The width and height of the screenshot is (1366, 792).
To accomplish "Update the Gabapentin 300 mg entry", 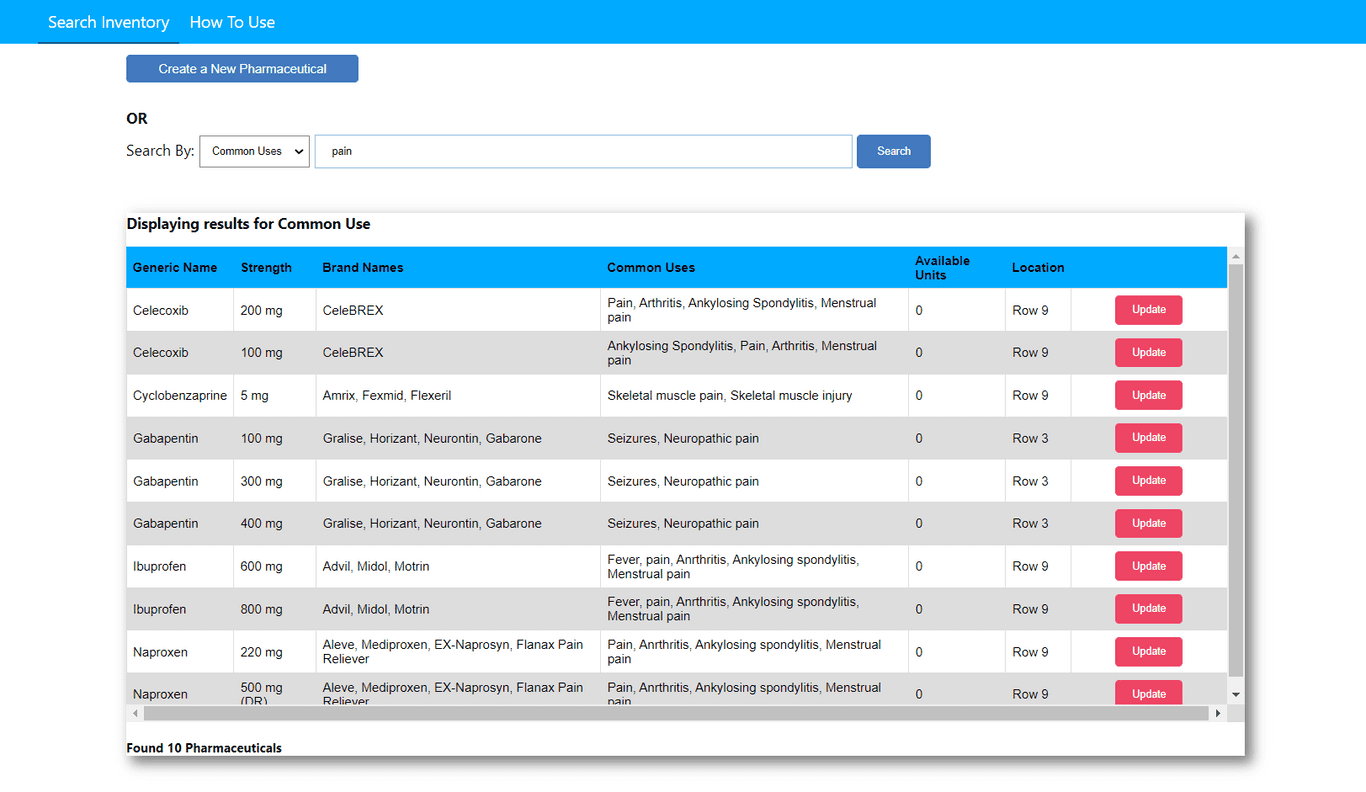I will (1149, 481).
